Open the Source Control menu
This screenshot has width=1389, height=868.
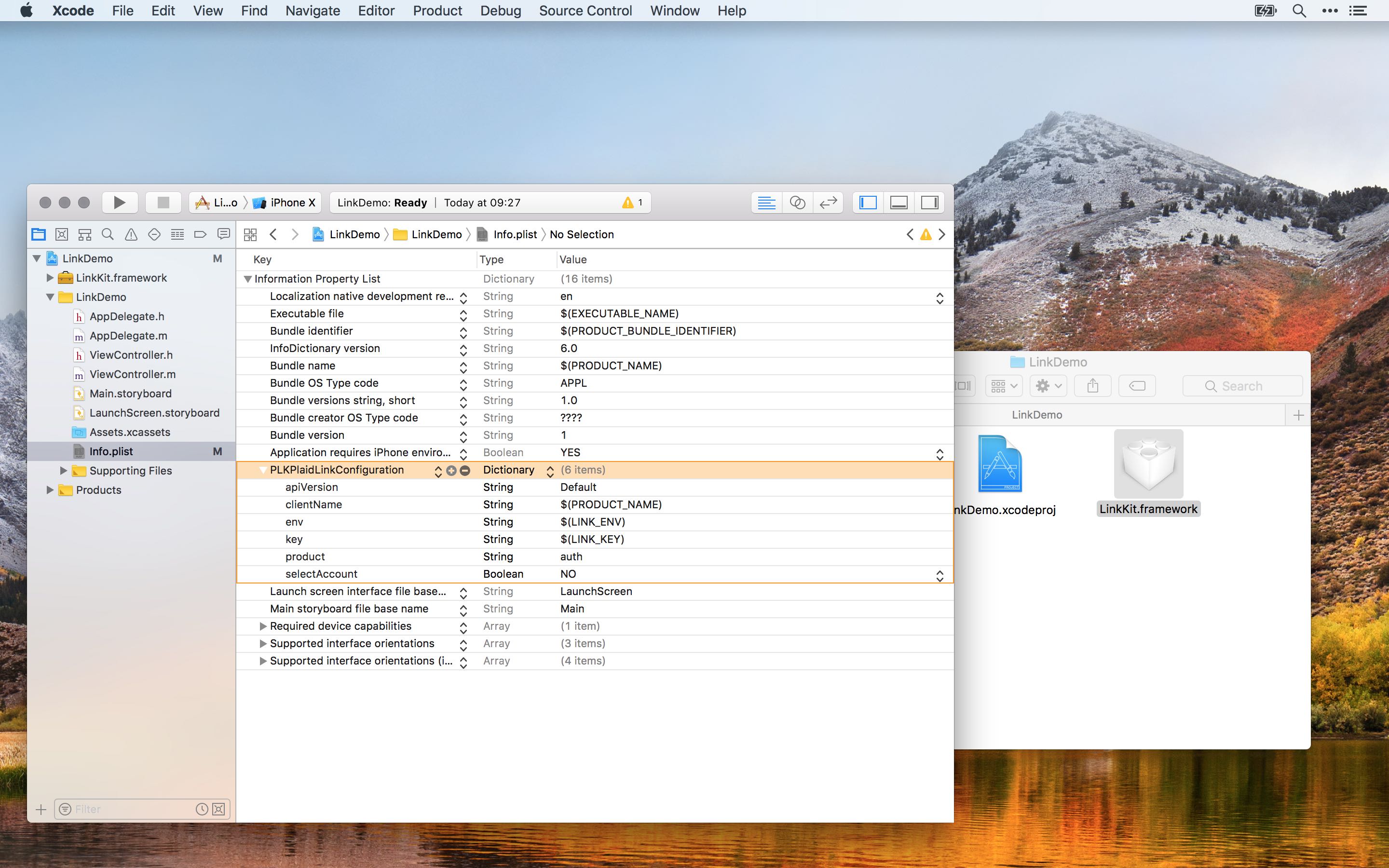[x=585, y=10]
